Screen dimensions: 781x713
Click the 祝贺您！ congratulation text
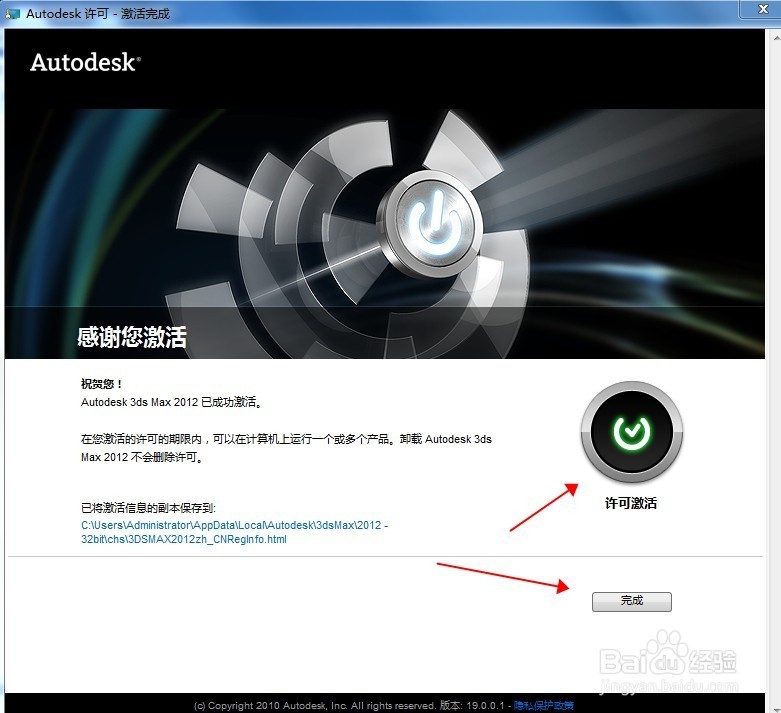coord(102,384)
